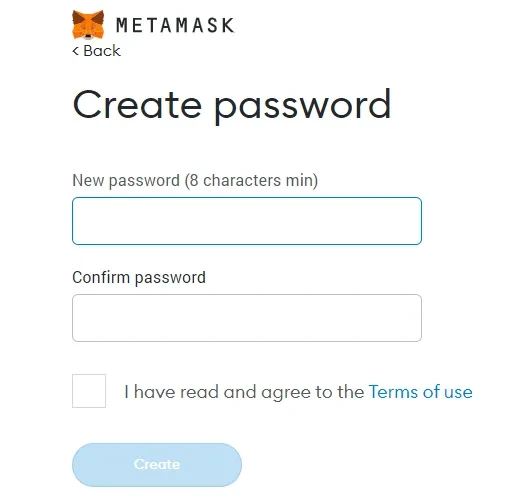Click the Create password heading
The width and height of the screenshot is (517, 499).
point(232,105)
